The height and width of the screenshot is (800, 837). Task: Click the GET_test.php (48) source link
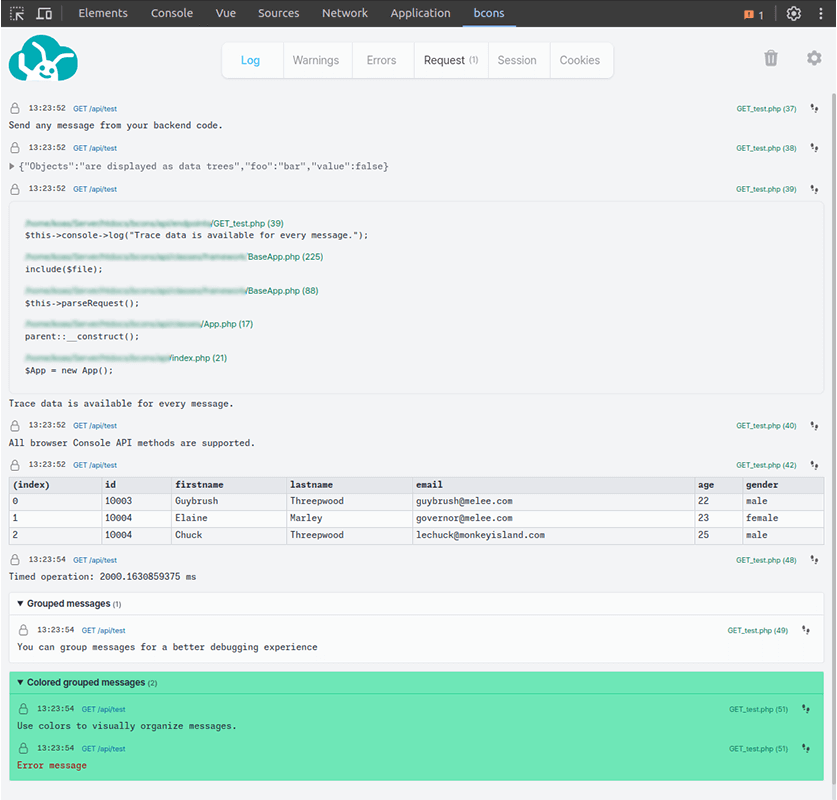(x=766, y=560)
